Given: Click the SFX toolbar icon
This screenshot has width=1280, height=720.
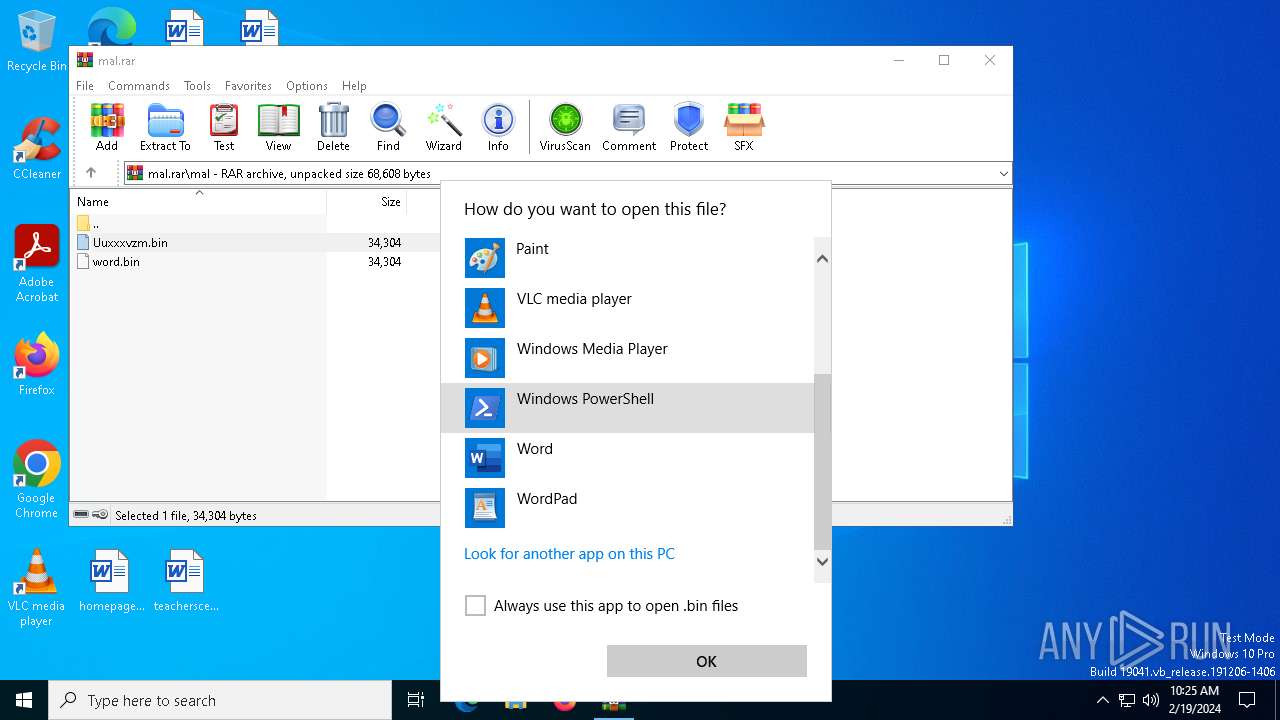Looking at the screenshot, I should click(743, 127).
